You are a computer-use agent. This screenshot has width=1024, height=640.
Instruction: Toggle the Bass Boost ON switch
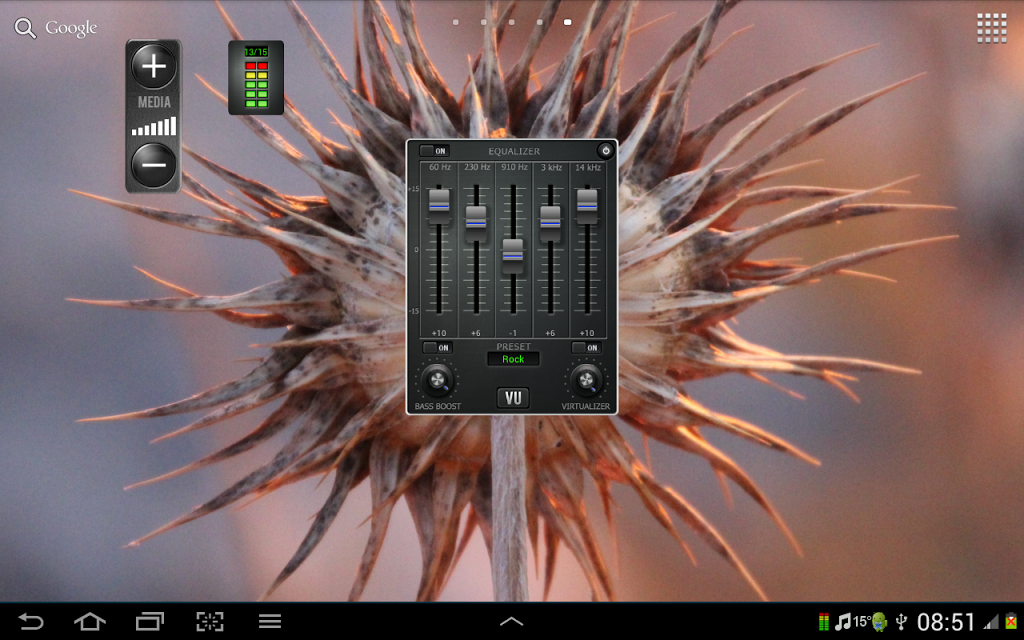pos(437,348)
